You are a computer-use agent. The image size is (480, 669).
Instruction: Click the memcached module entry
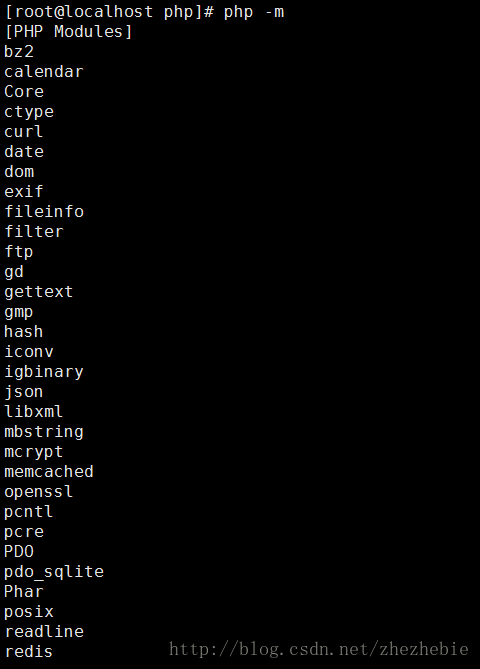click(49, 472)
